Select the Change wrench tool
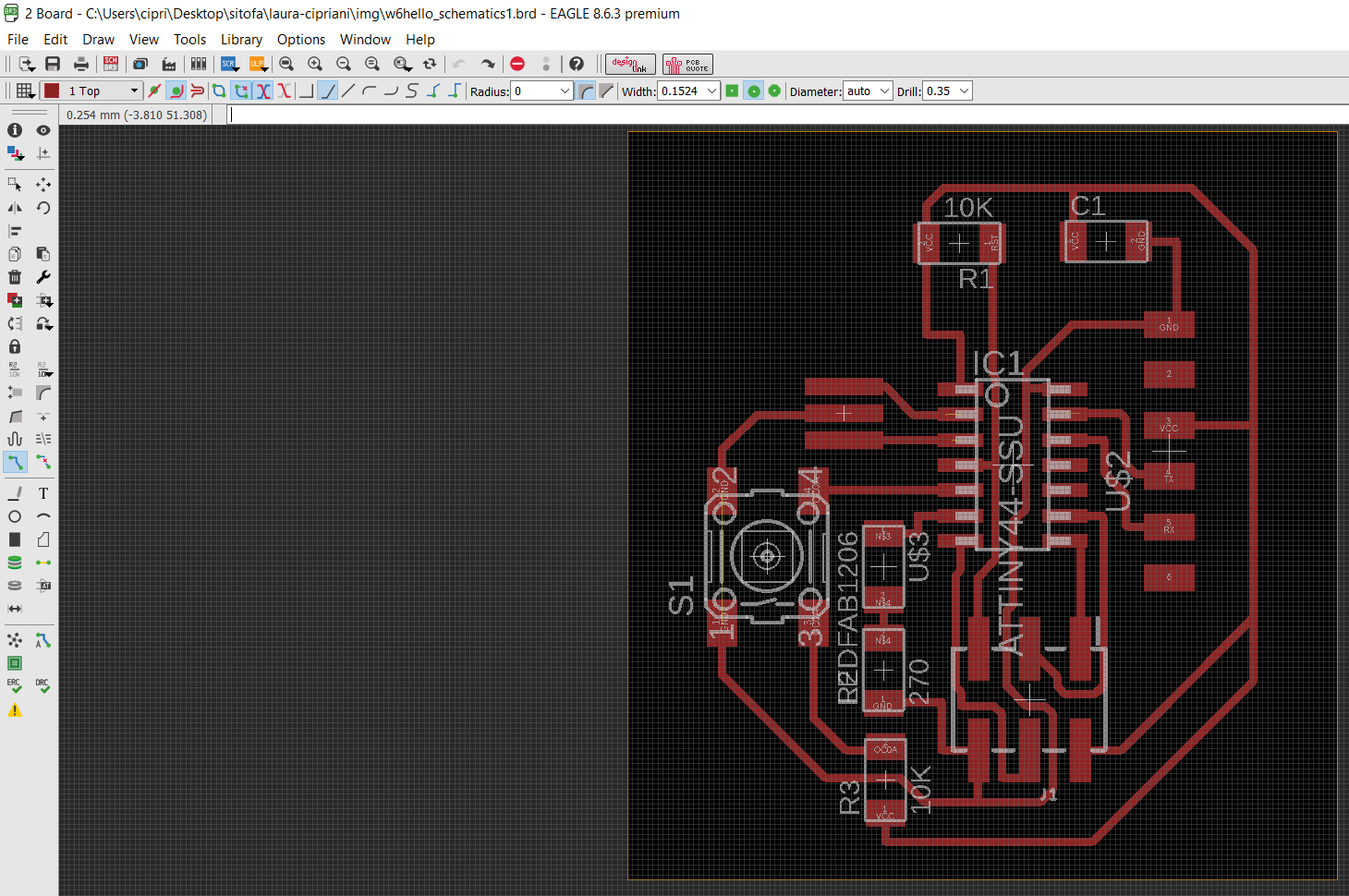 coord(43,277)
